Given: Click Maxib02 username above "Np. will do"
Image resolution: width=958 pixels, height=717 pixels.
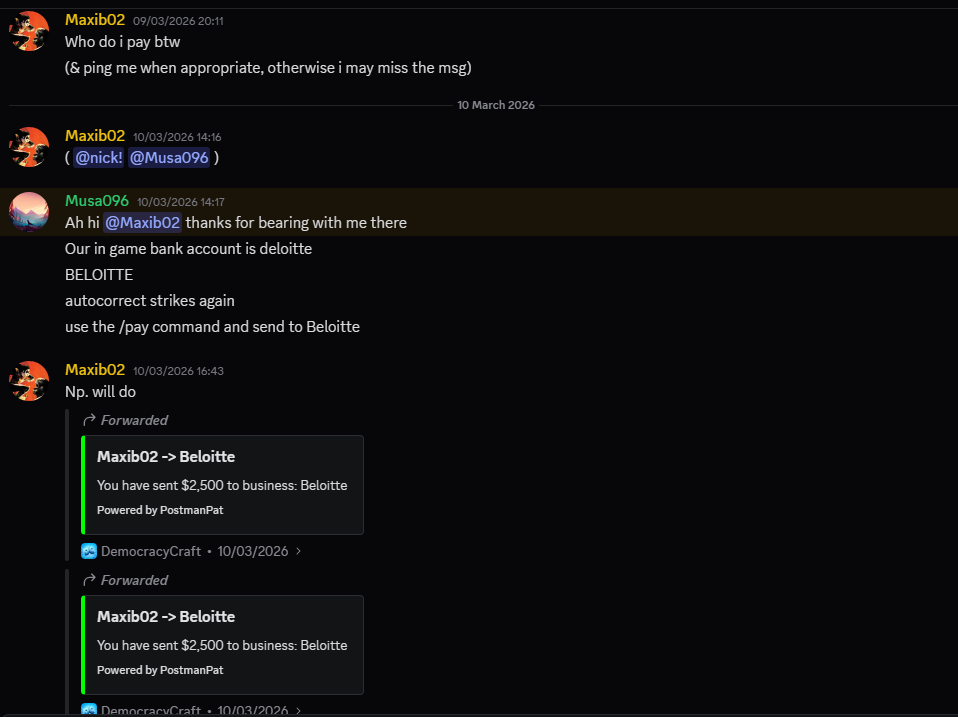Looking at the screenshot, I should [x=95, y=370].
